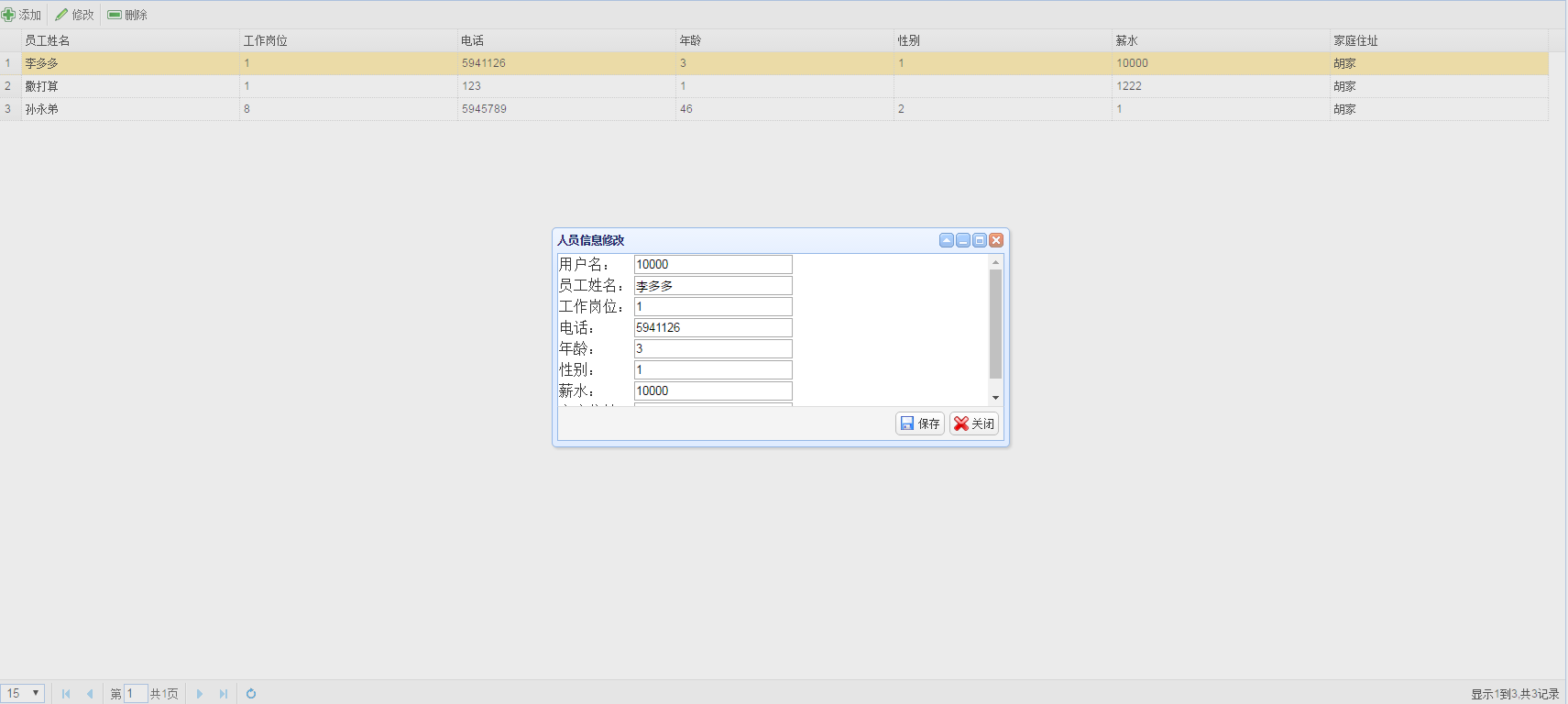1568x704 pixels.
Task: Go to the previous page via pagination icon
Action: (x=90, y=694)
